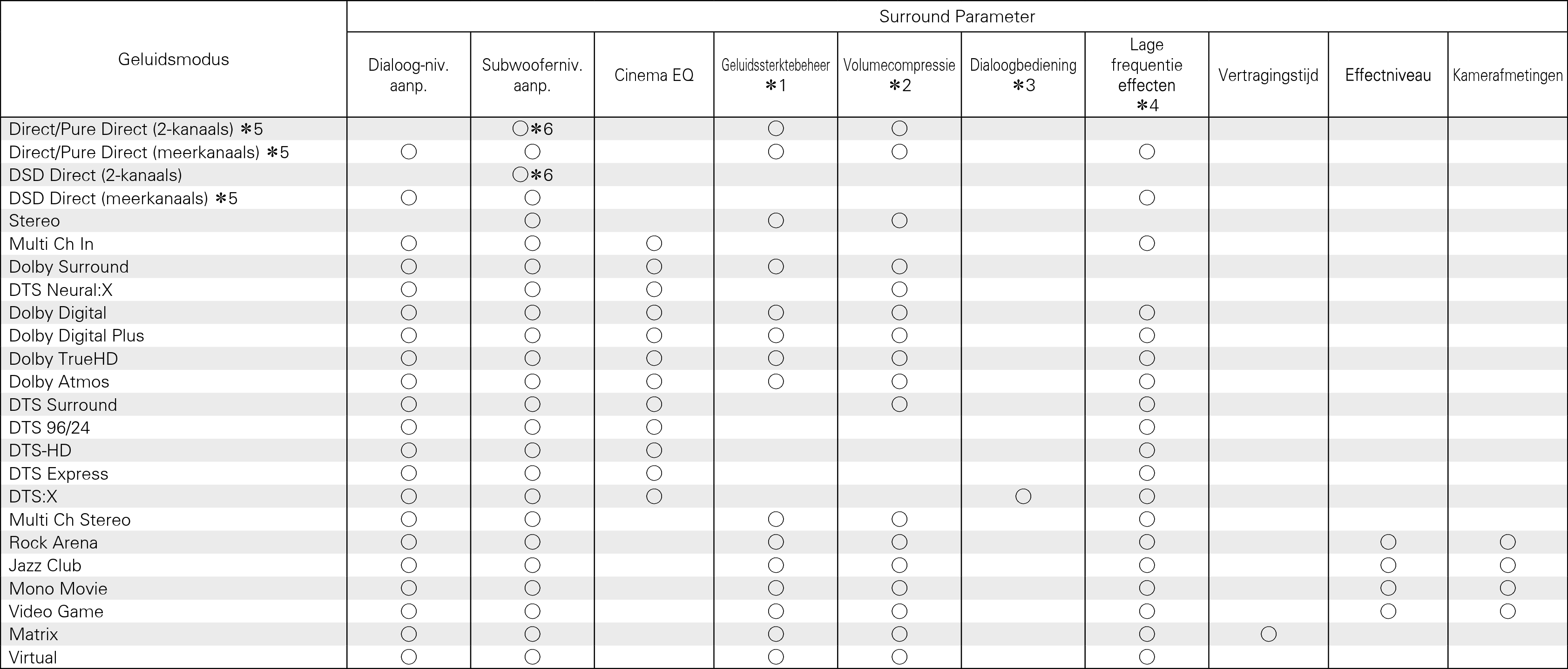Click the Matrix row's Vertragingstijd circle

[1269, 634]
